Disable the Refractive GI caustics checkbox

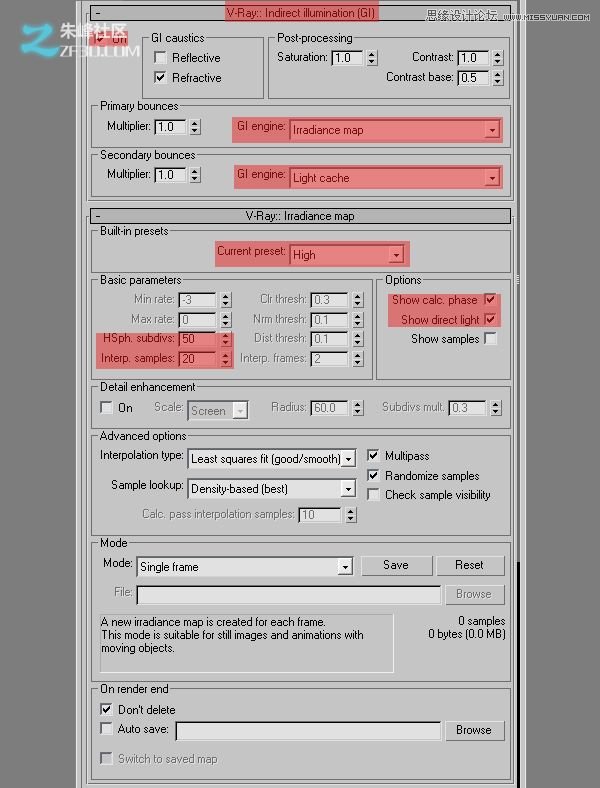(160, 77)
